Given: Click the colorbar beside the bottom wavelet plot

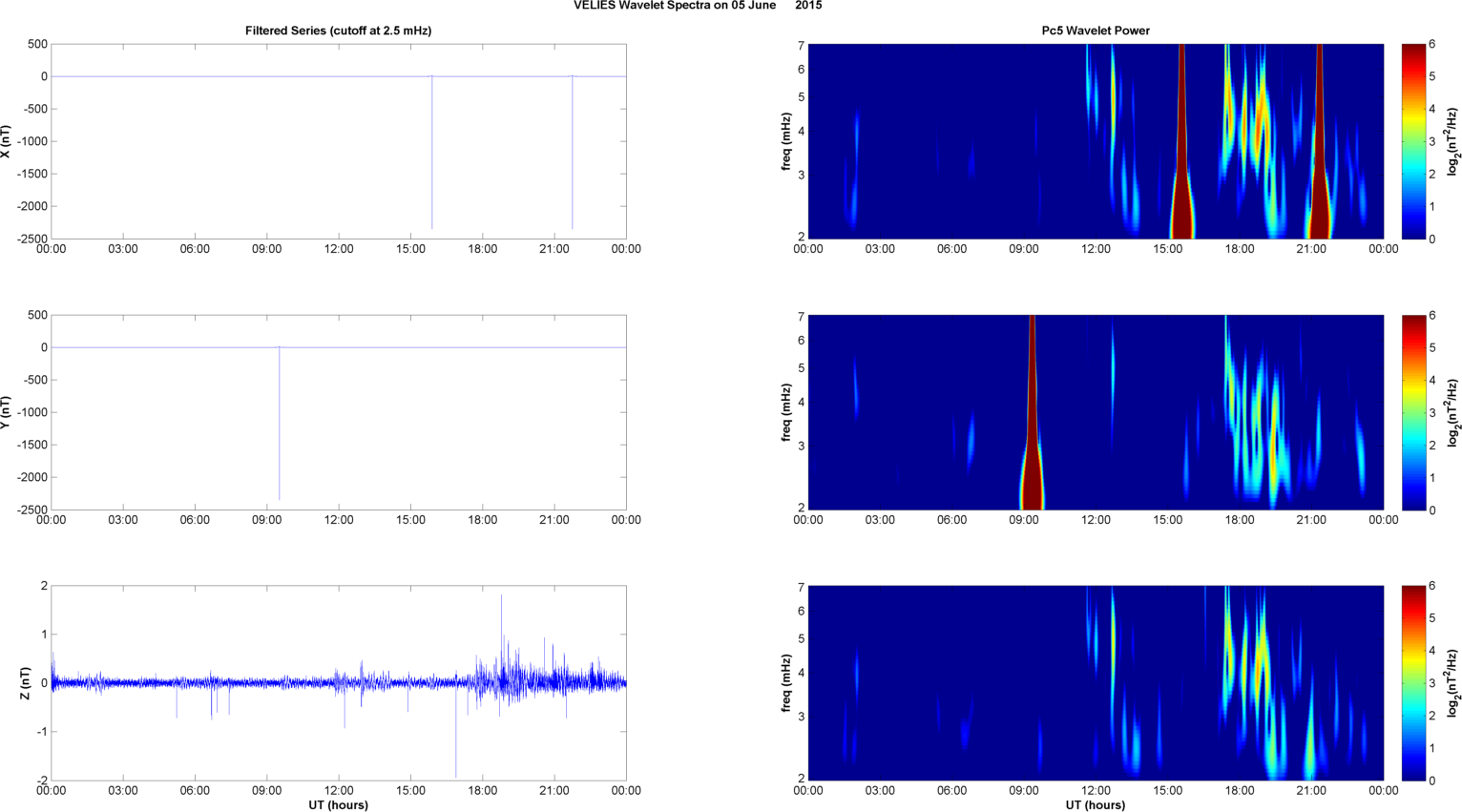Looking at the screenshot, I should pos(1413,683).
